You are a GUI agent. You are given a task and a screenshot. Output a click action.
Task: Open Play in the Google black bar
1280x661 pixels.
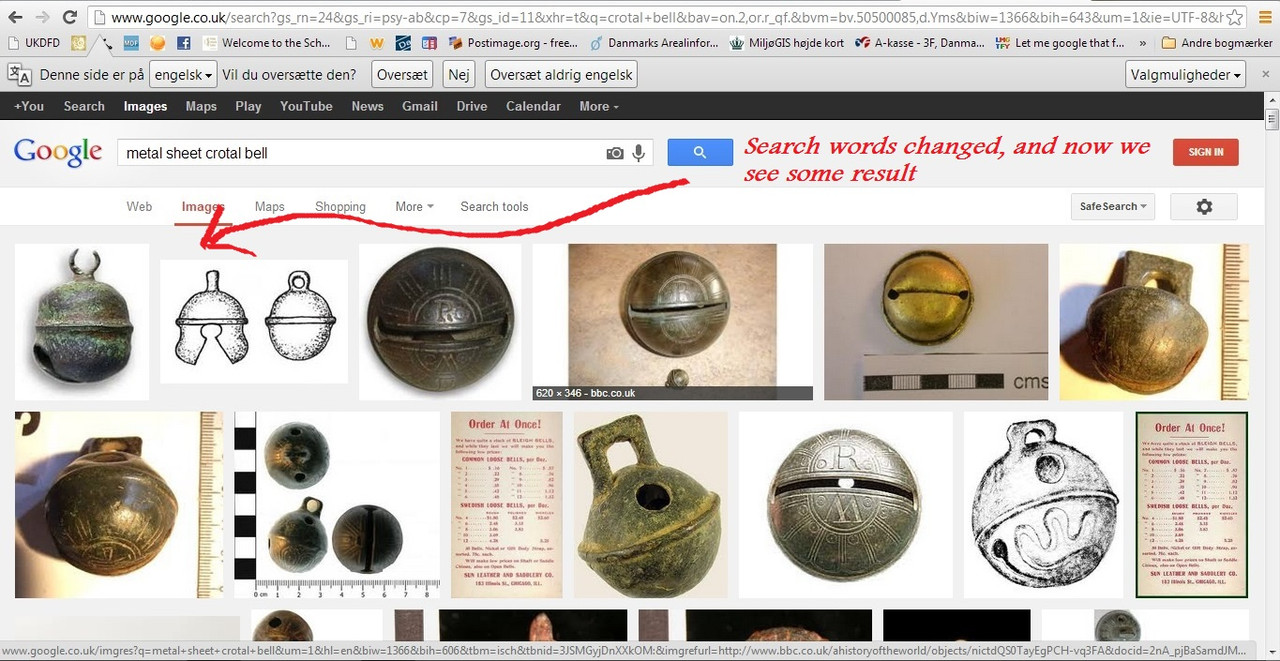click(x=248, y=106)
